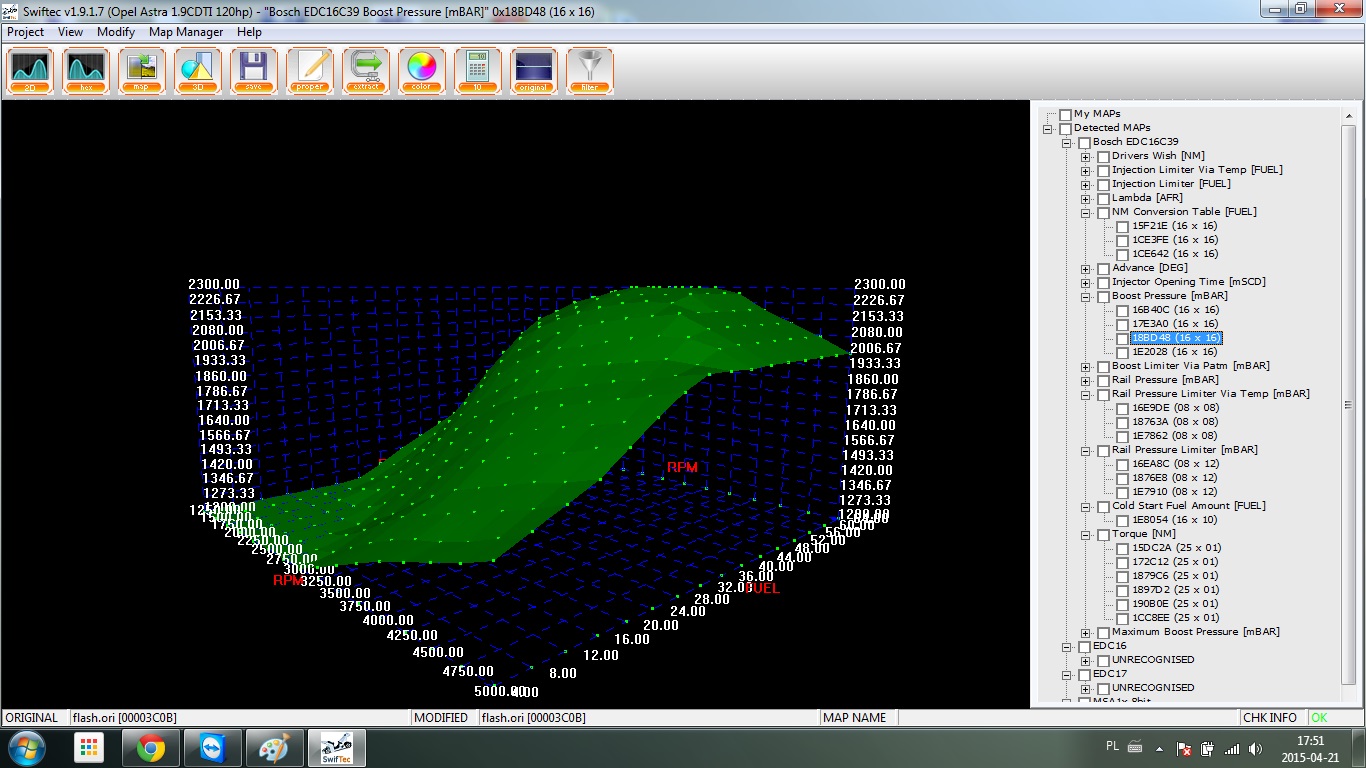The height and width of the screenshot is (768, 1366).
Task: Open the Map Manager menu
Action: [x=186, y=32]
